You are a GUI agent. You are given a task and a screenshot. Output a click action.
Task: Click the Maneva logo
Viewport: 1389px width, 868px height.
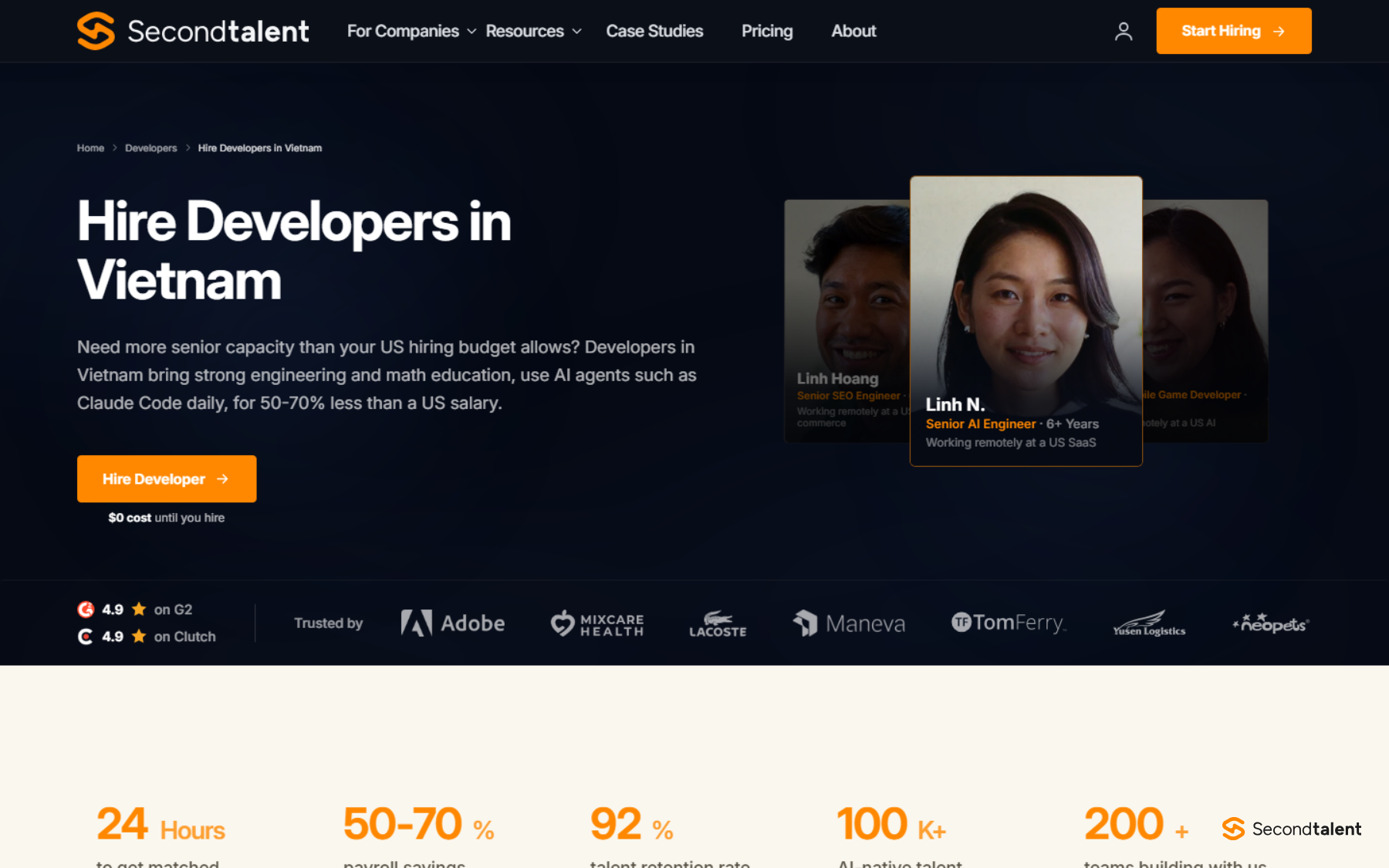click(849, 623)
